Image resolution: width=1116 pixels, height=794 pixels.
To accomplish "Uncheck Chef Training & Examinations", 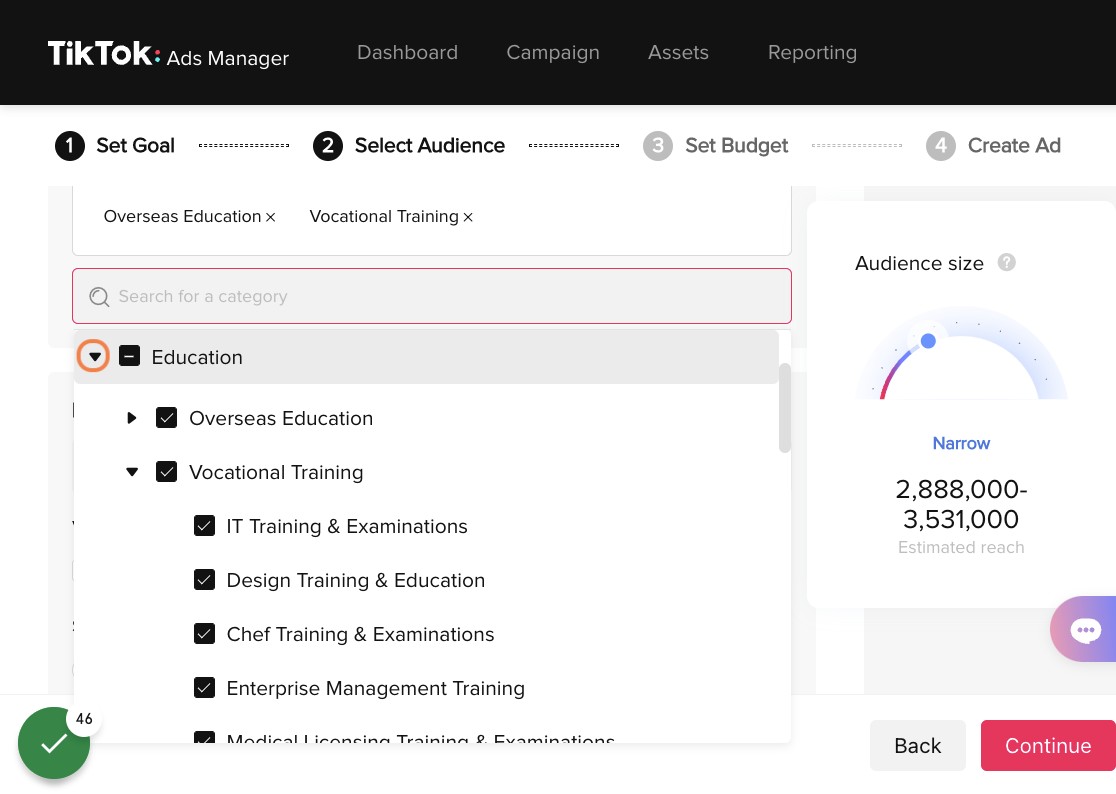I will [204, 633].
